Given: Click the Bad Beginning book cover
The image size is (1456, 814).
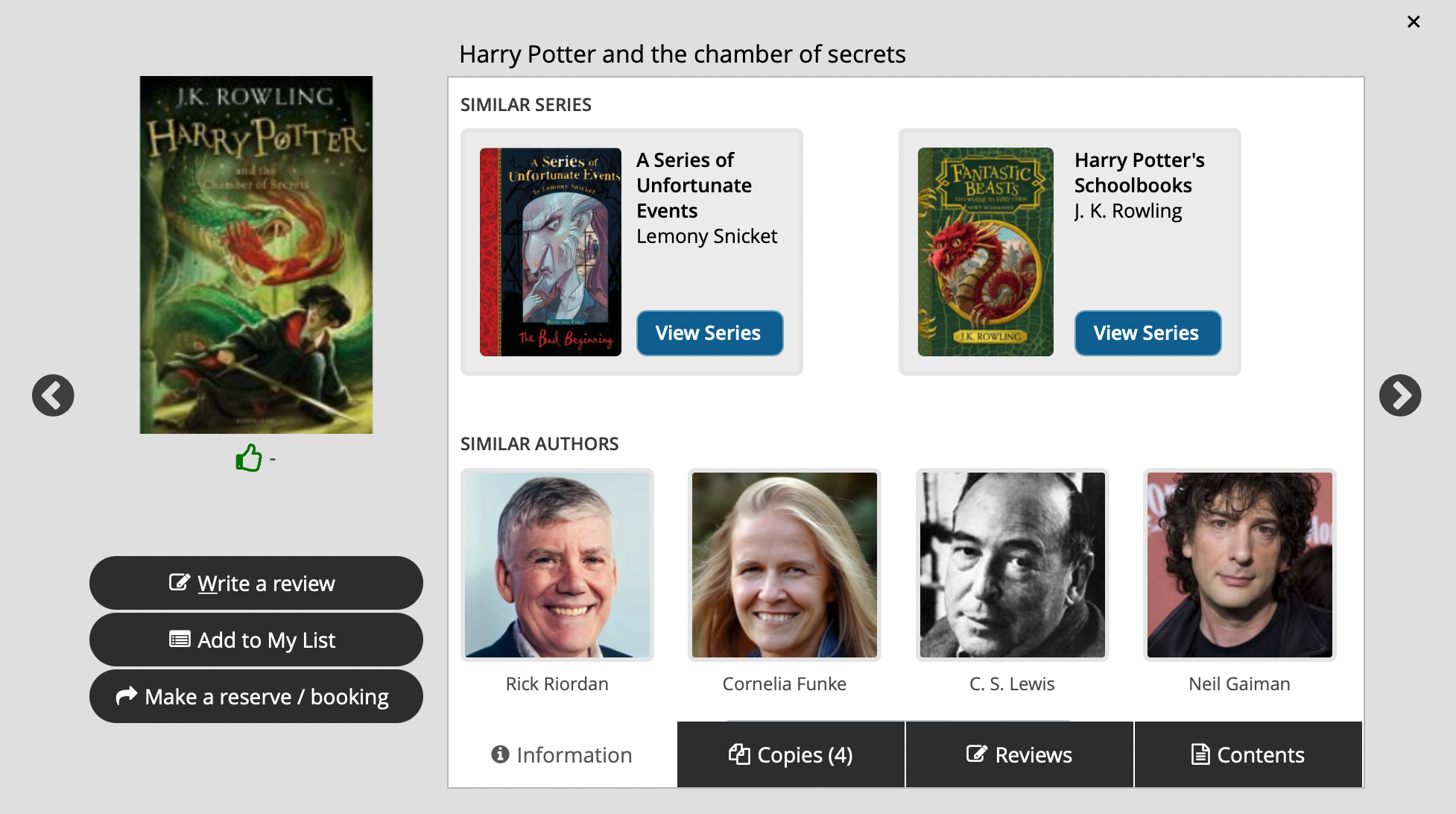Looking at the screenshot, I should pos(550,252).
